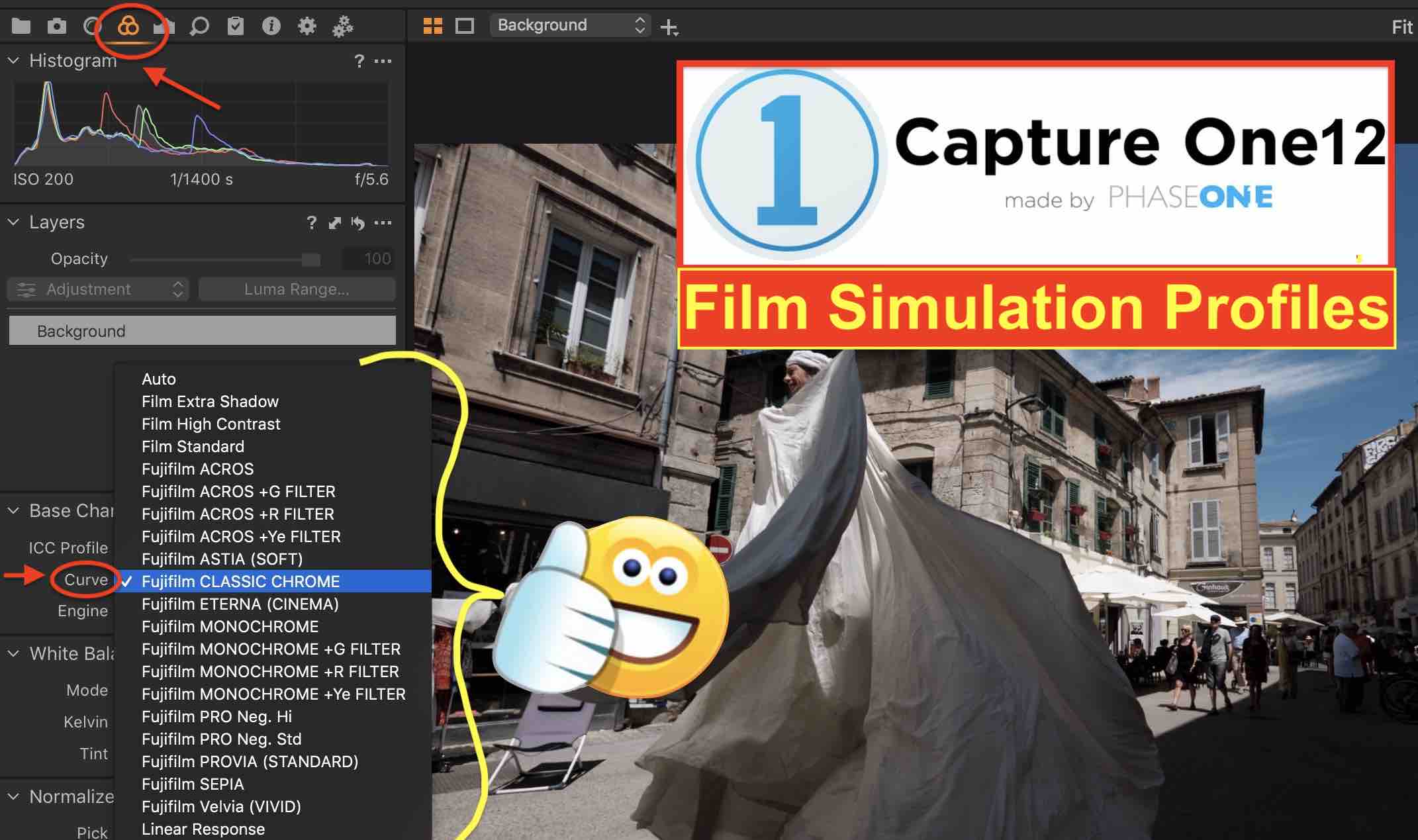This screenshot has width=1418, height=840.
Task: Expand the Layers panel chevron
Action: pyautogui.click(x=14, y=222)
